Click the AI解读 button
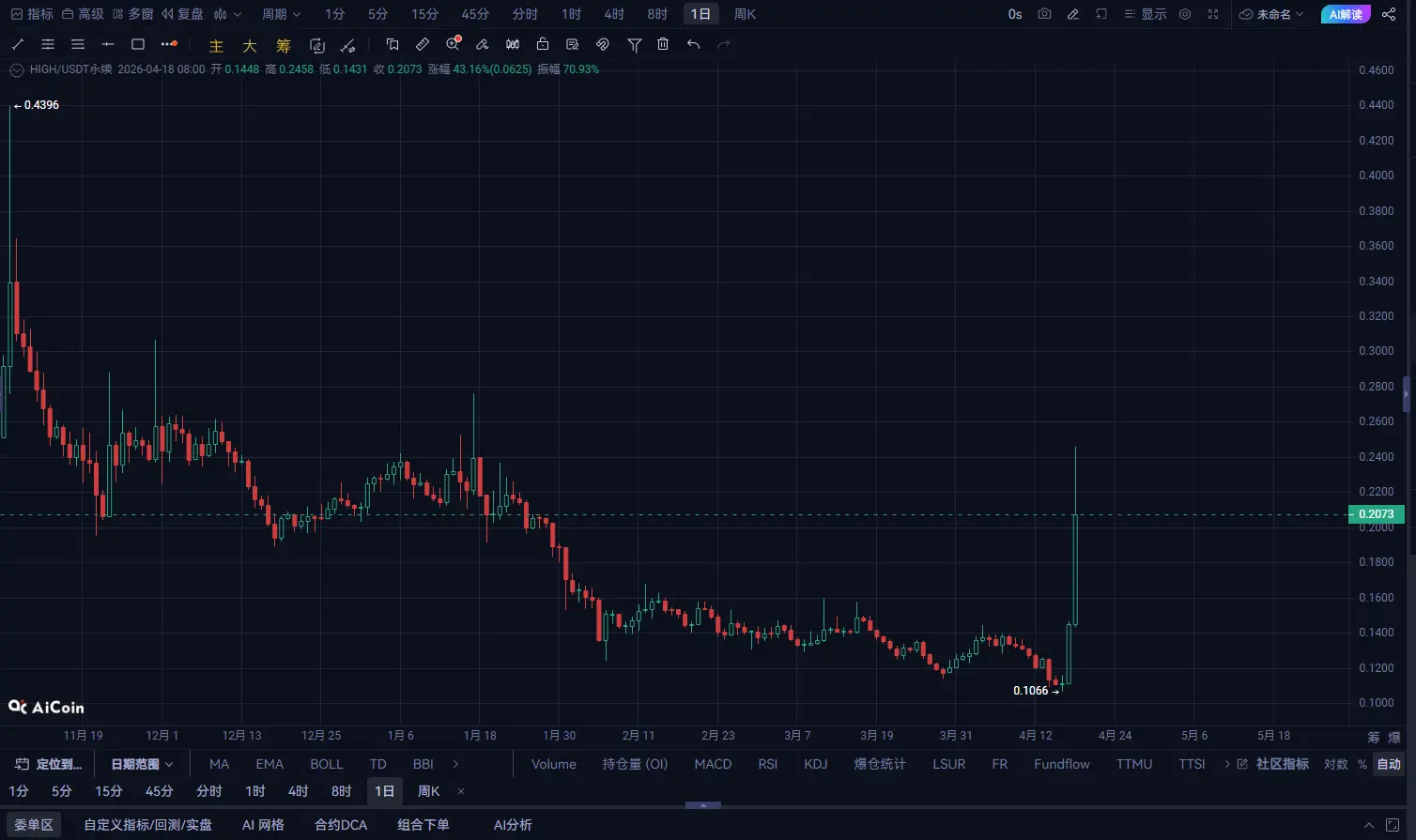The image size is (1416, 840). 1346,14
